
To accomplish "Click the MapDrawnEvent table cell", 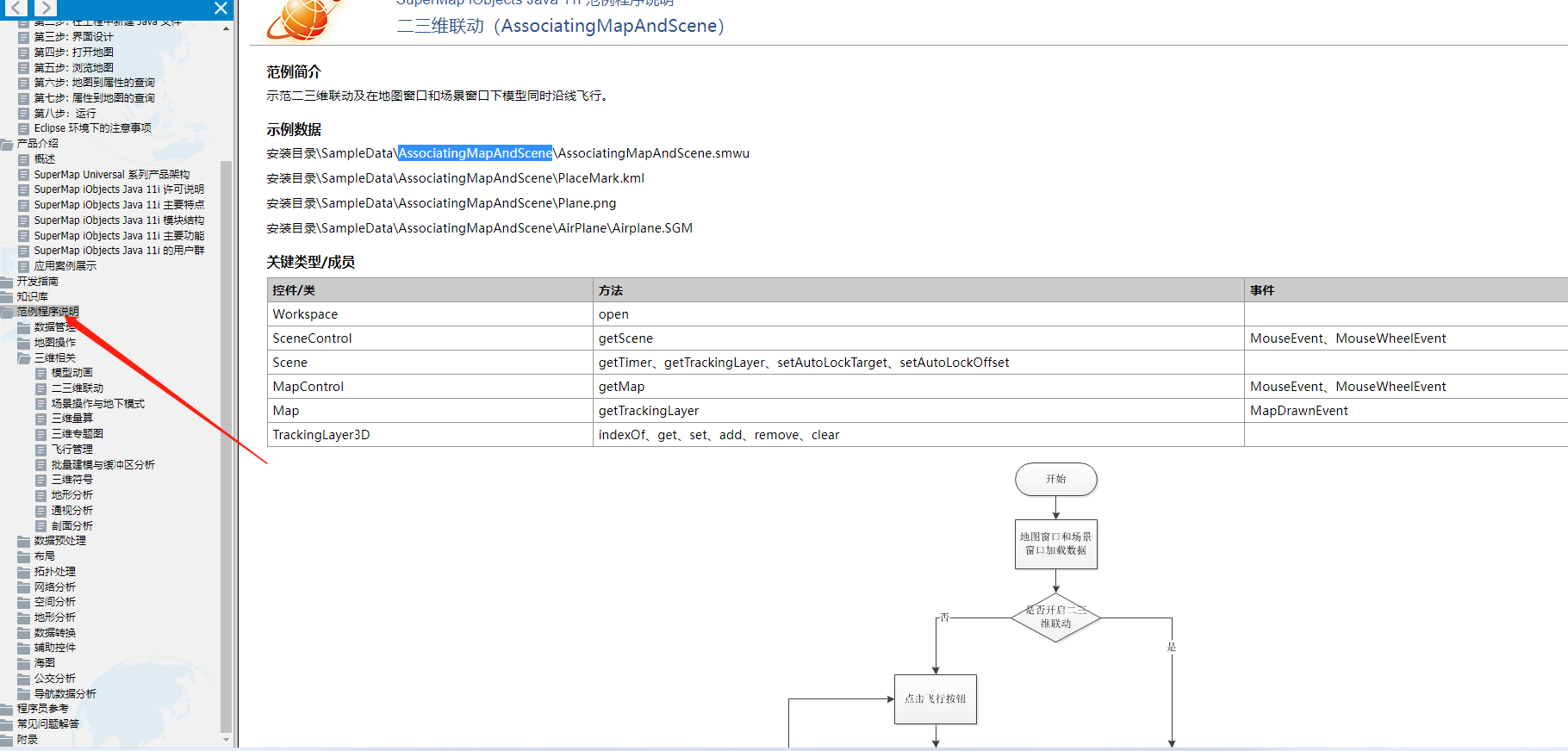I will pos(1406,411).
